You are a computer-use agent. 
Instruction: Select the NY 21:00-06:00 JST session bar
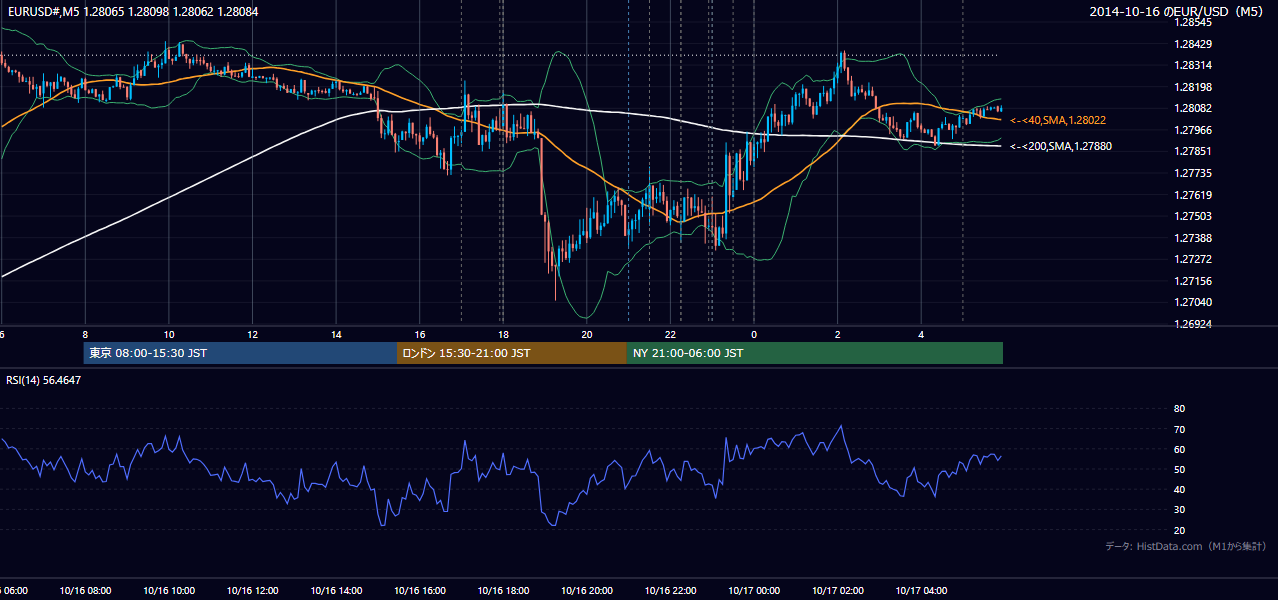[x=815, y=353]
